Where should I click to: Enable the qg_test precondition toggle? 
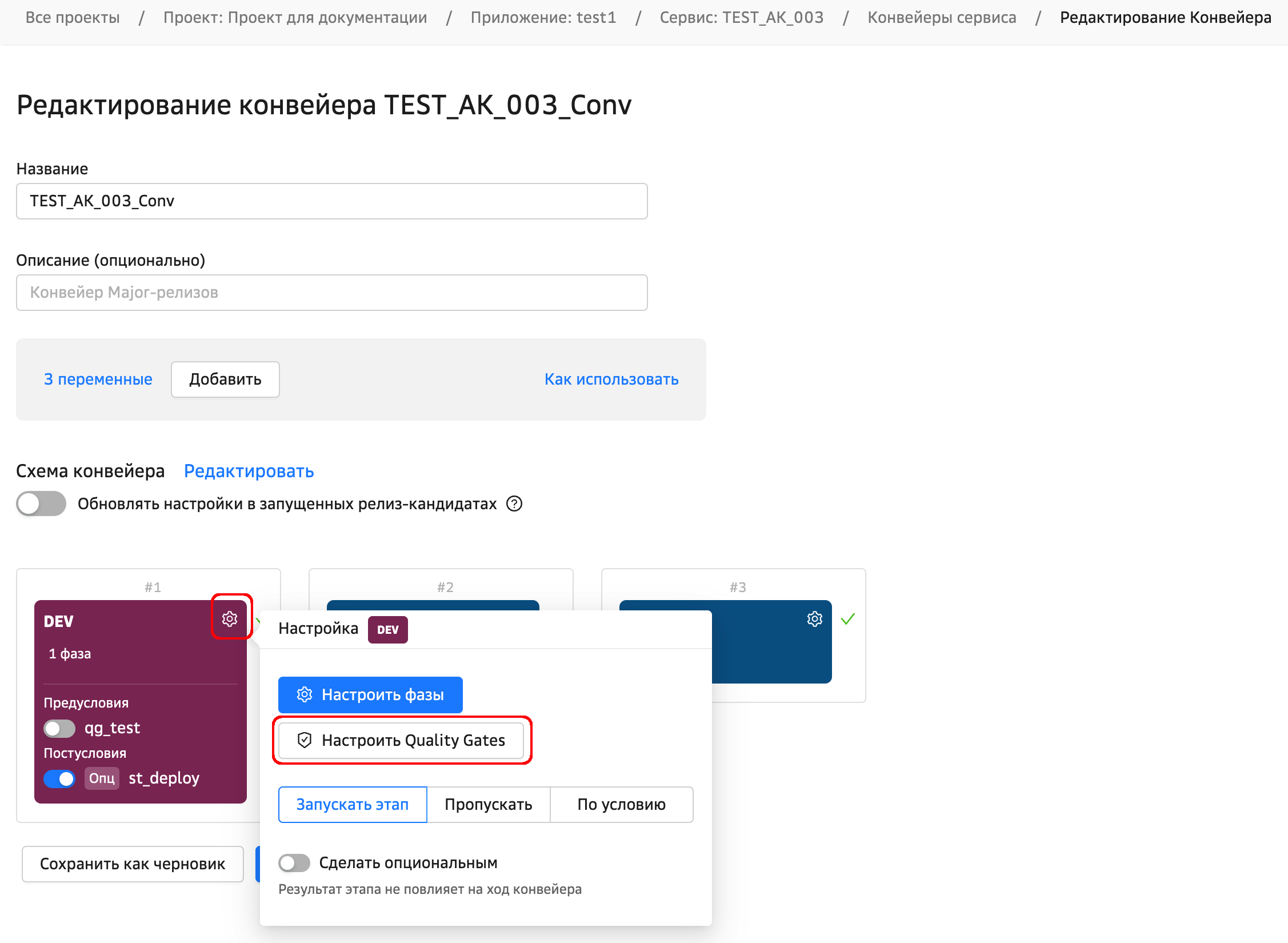59,728
